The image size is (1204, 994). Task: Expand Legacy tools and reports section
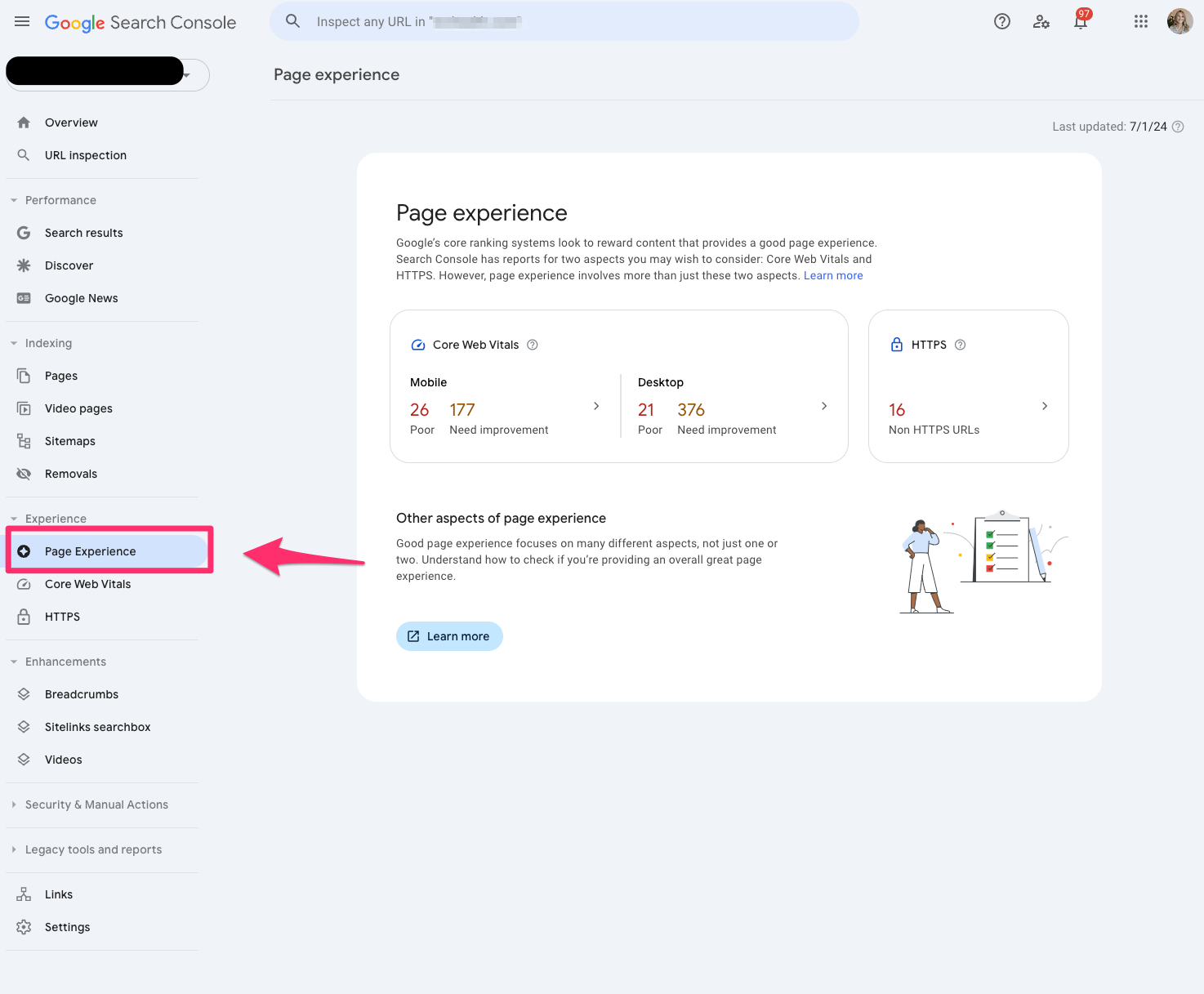pyautogui.click(x=14, y=849)
